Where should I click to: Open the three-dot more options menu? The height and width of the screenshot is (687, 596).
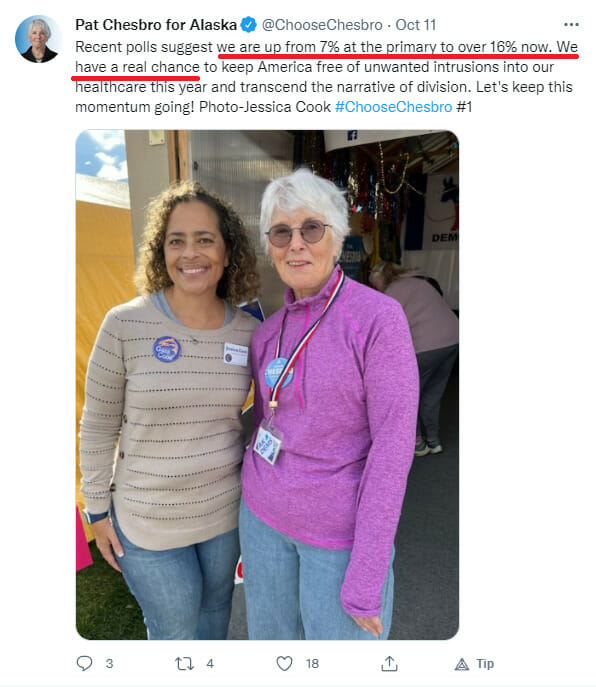(571, 25)
